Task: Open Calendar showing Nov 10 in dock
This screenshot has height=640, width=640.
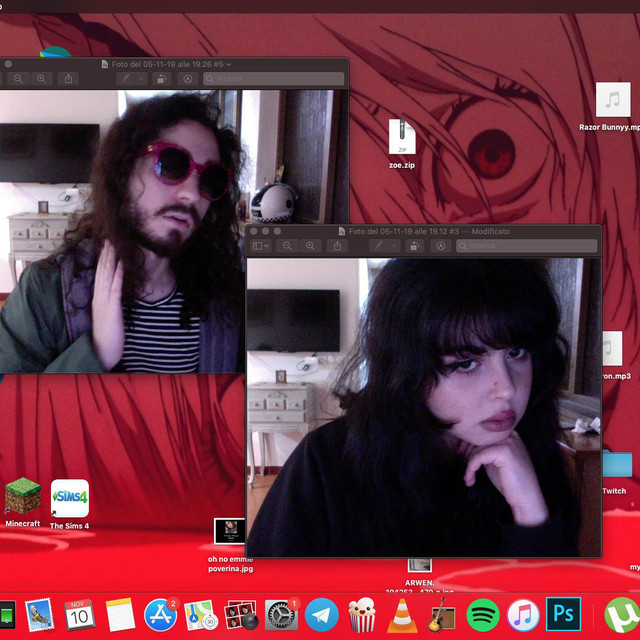Action: click(79, 615)
